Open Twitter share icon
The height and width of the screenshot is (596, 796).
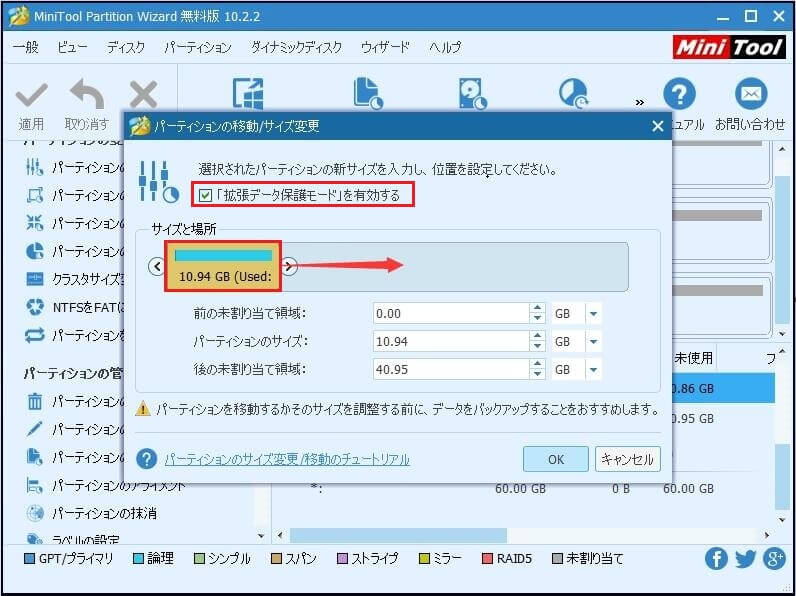pos(745,558)
